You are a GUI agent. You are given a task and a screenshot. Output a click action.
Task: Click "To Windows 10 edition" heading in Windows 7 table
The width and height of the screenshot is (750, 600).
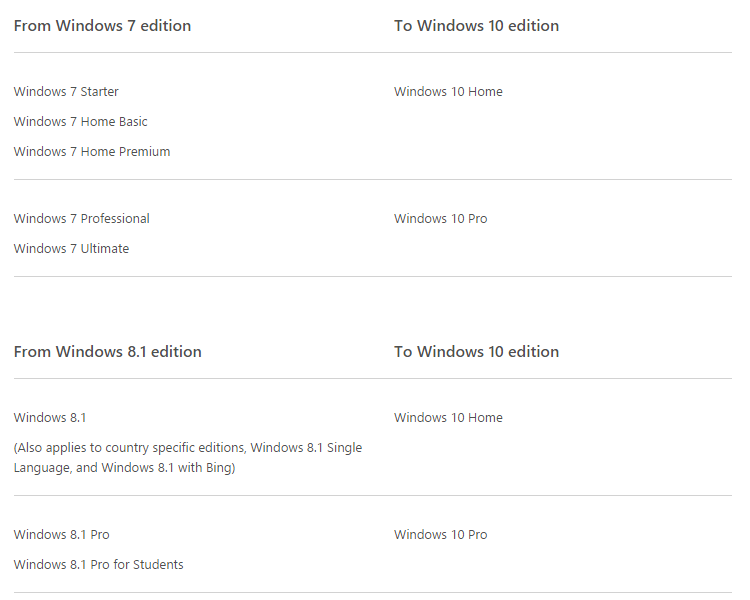[x=476, y=26]
